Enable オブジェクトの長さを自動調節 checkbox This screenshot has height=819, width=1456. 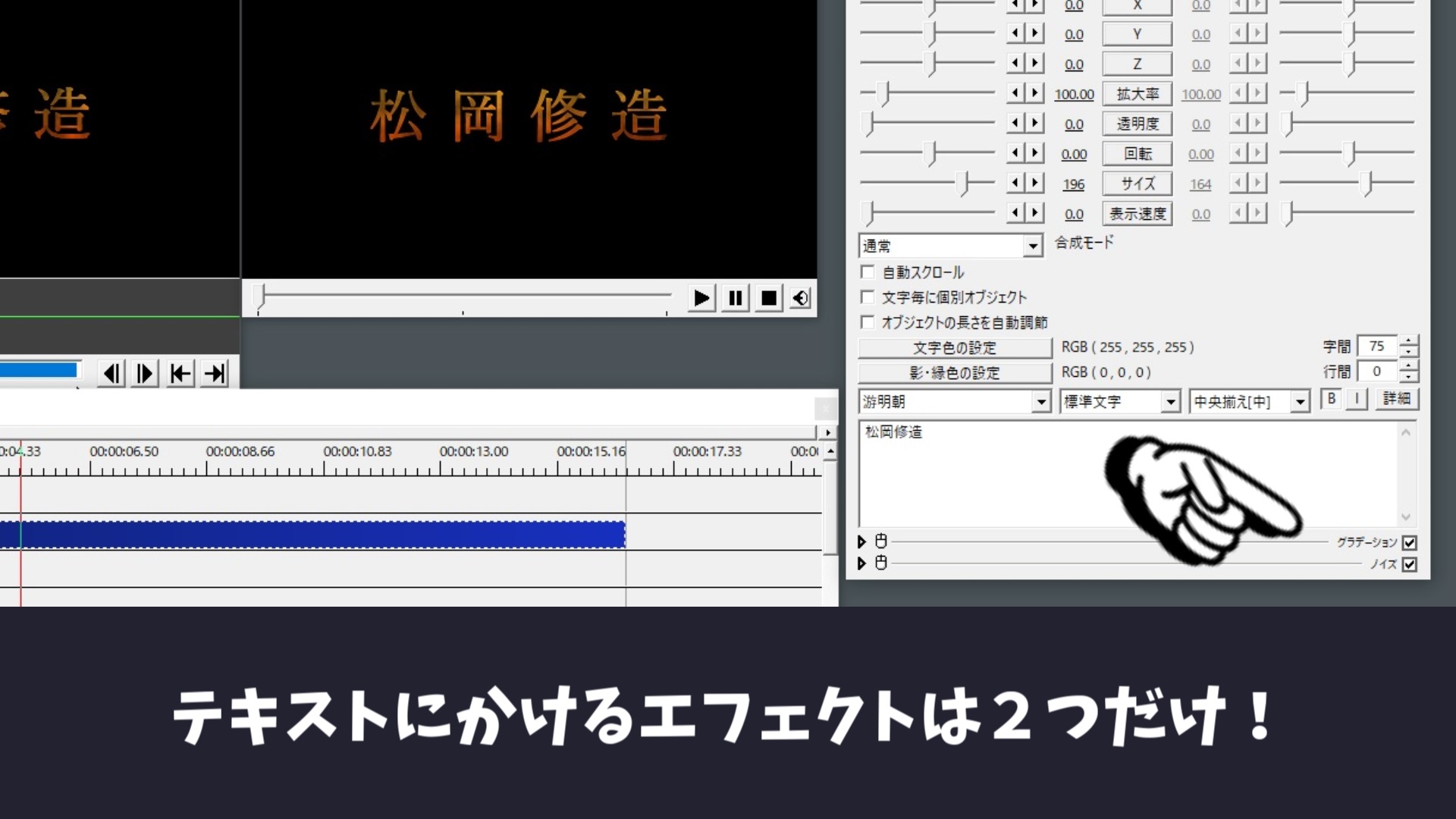click(x=868, y=322)
